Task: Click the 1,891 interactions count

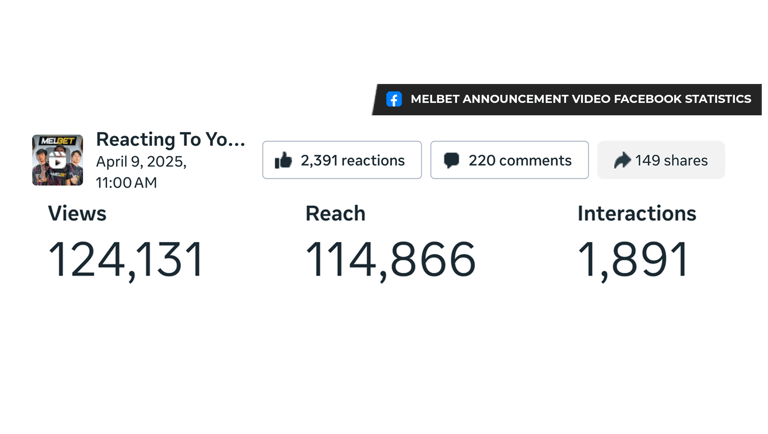Action: [x=634, y=260]
